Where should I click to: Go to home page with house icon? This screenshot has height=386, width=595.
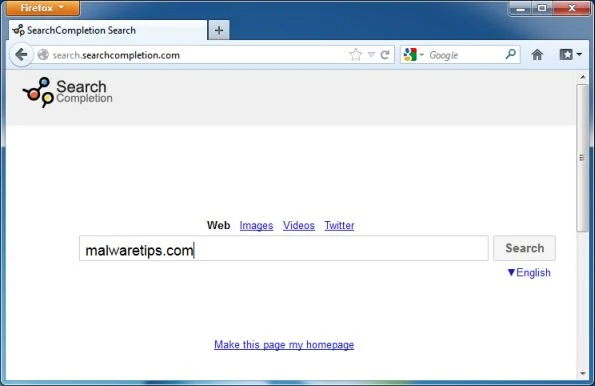tap(537, 55)
